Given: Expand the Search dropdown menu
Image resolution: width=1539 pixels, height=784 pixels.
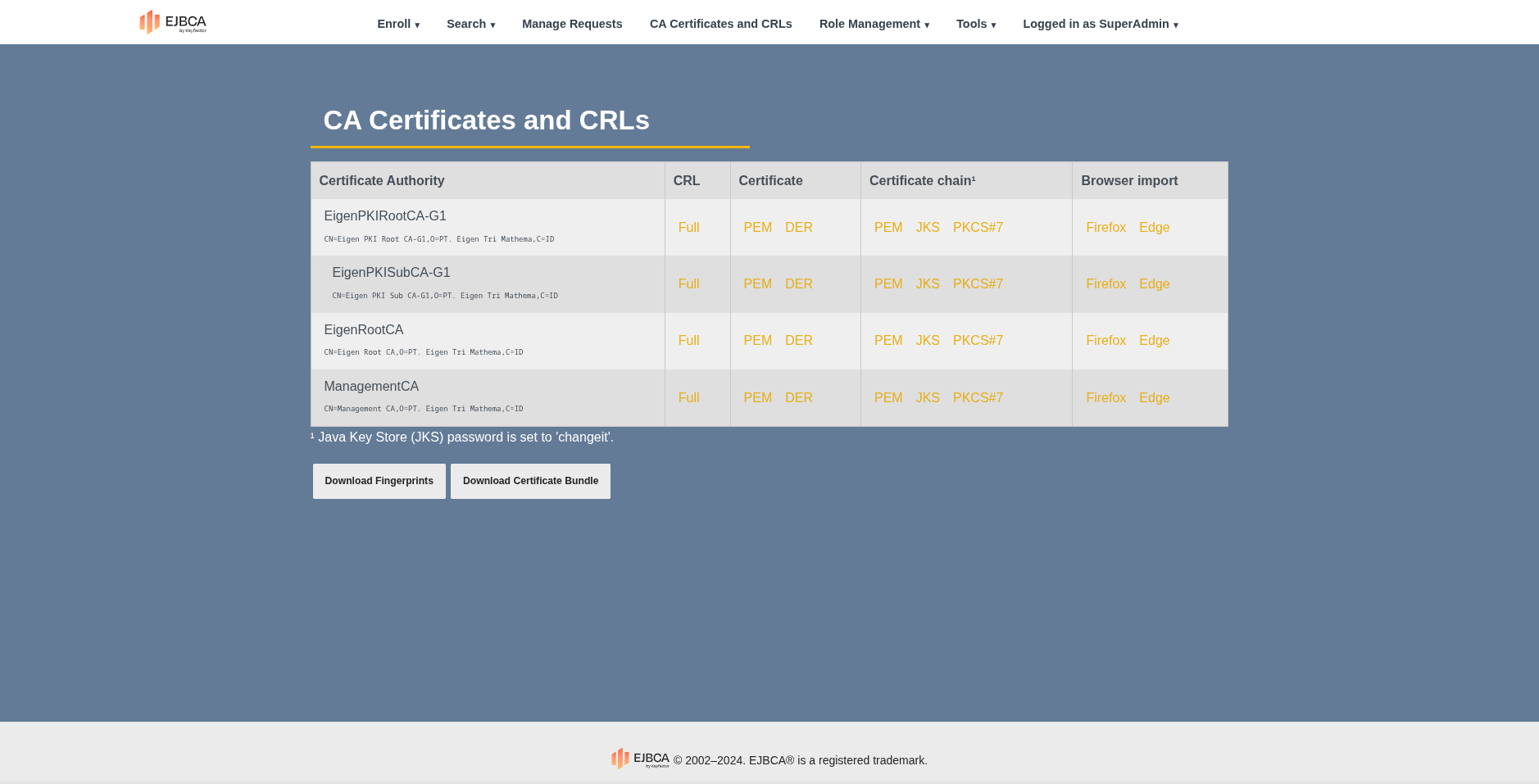Looking at the screenshot, I should (470, 24).
